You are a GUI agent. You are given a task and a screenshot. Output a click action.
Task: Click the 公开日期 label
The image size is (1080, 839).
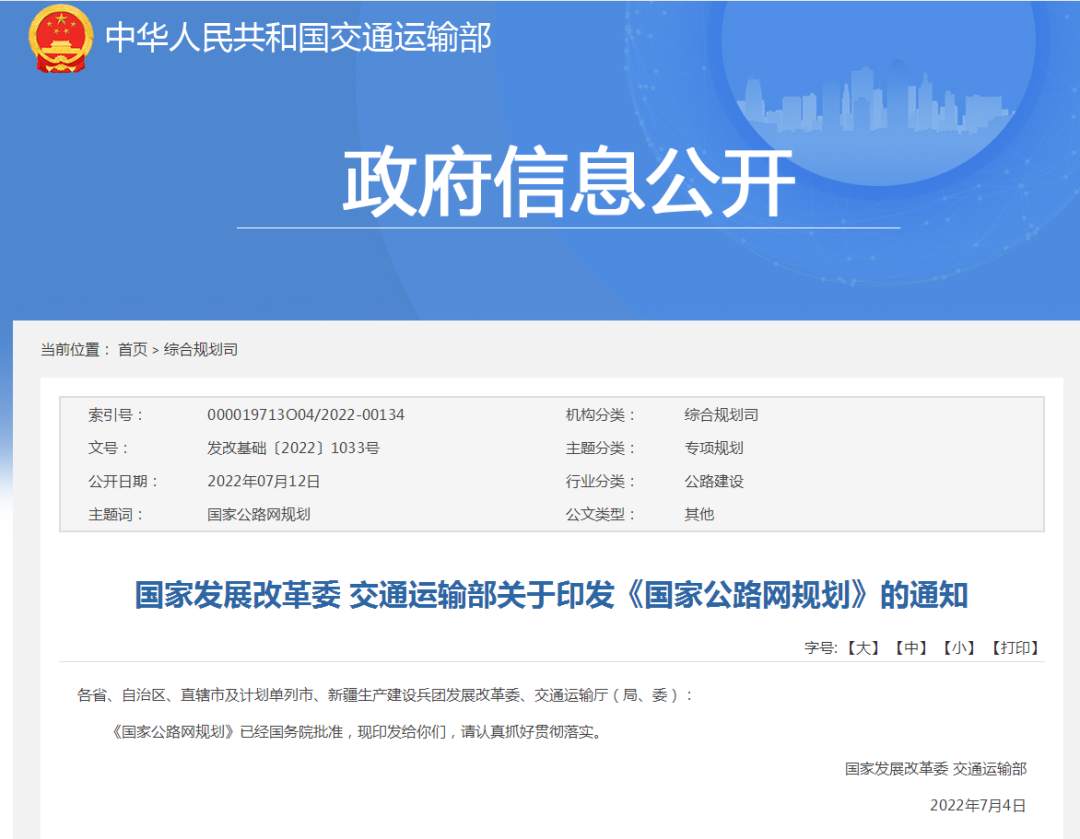coord(123,481)
